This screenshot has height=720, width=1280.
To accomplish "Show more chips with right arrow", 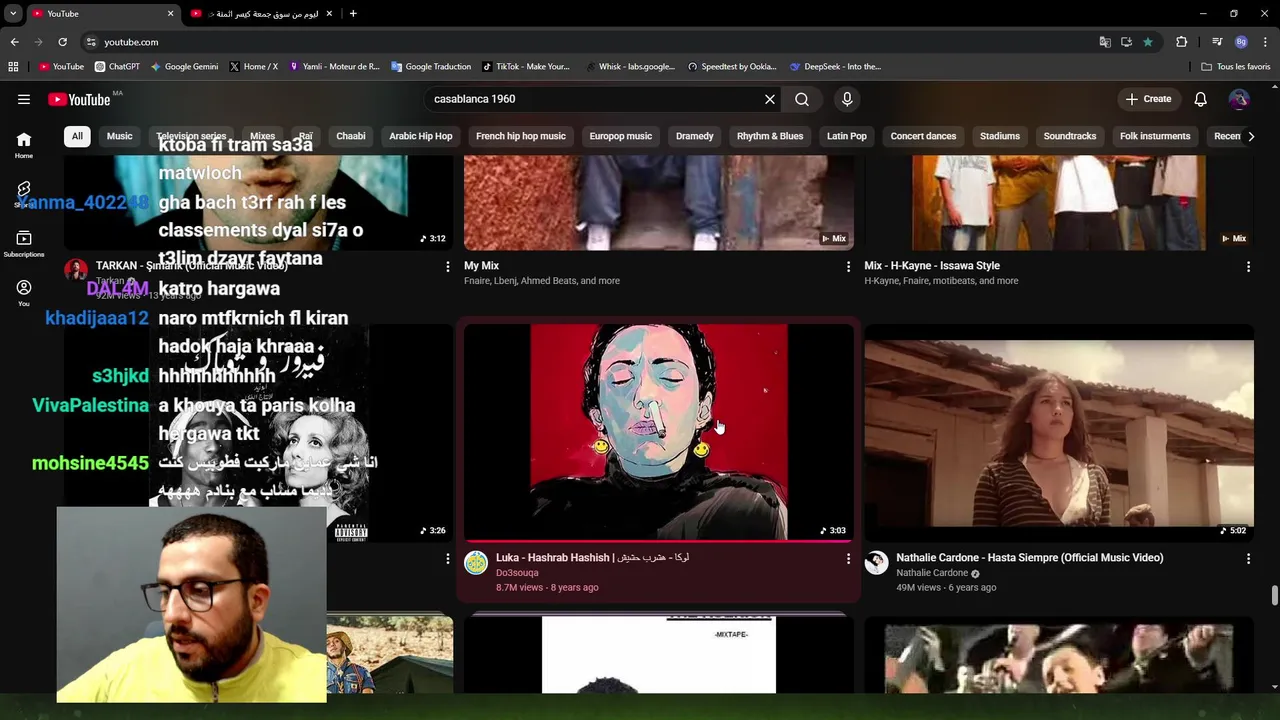I will tap(1251, 136).
